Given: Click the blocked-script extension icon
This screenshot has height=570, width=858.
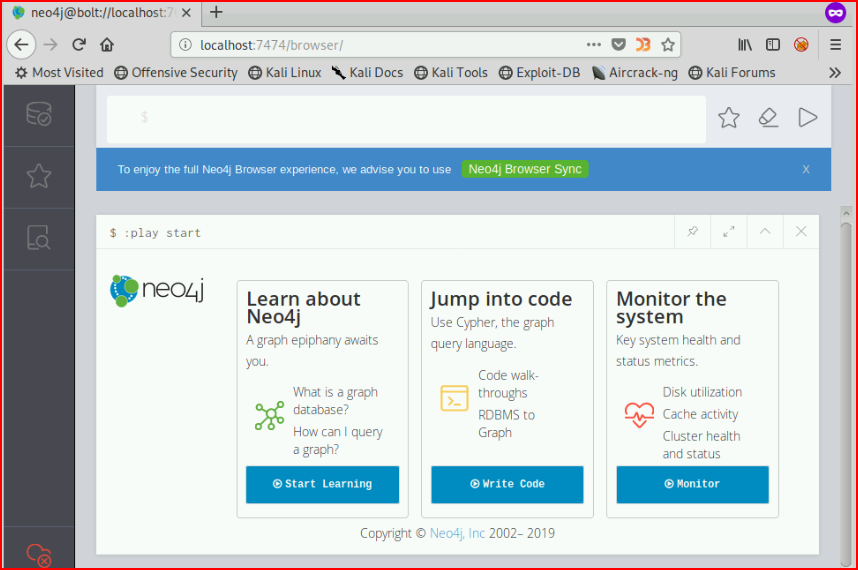Looking at the screenshot, I should [x=801, y=45].
